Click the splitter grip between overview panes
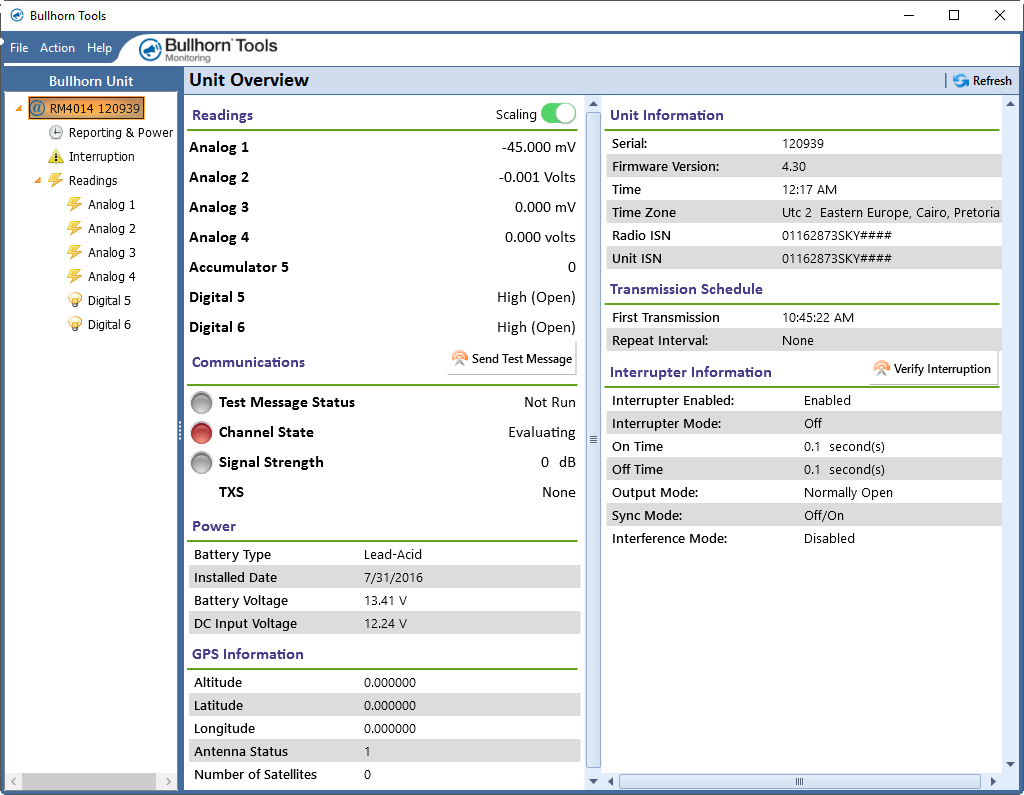 coord(593,440)
